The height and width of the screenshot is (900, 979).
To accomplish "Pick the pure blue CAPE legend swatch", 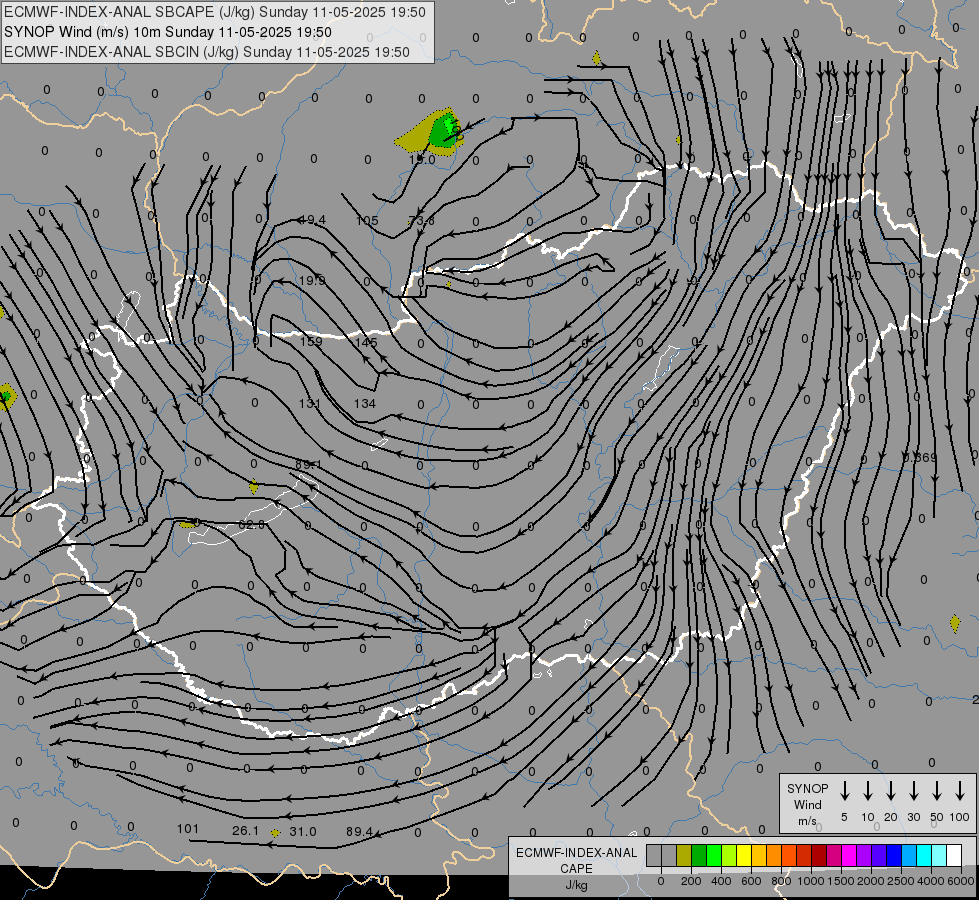I will pos(893,856).
